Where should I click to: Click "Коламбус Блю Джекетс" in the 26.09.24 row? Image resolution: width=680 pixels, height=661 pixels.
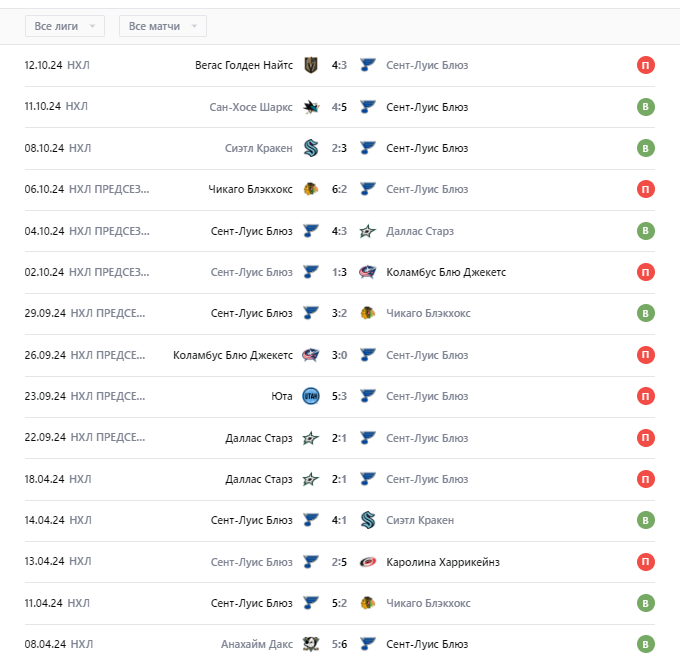coord(233,355)
